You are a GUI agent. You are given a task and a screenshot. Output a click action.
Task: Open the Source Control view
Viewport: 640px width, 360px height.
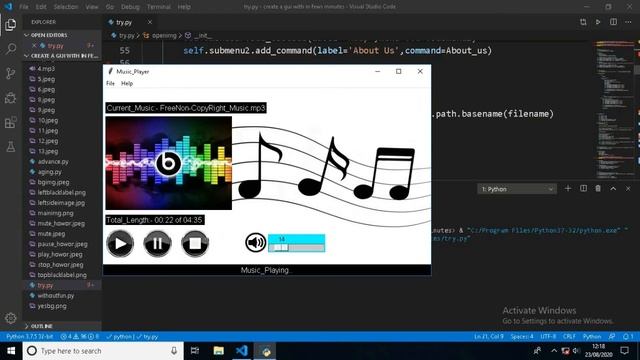(11, 73)
